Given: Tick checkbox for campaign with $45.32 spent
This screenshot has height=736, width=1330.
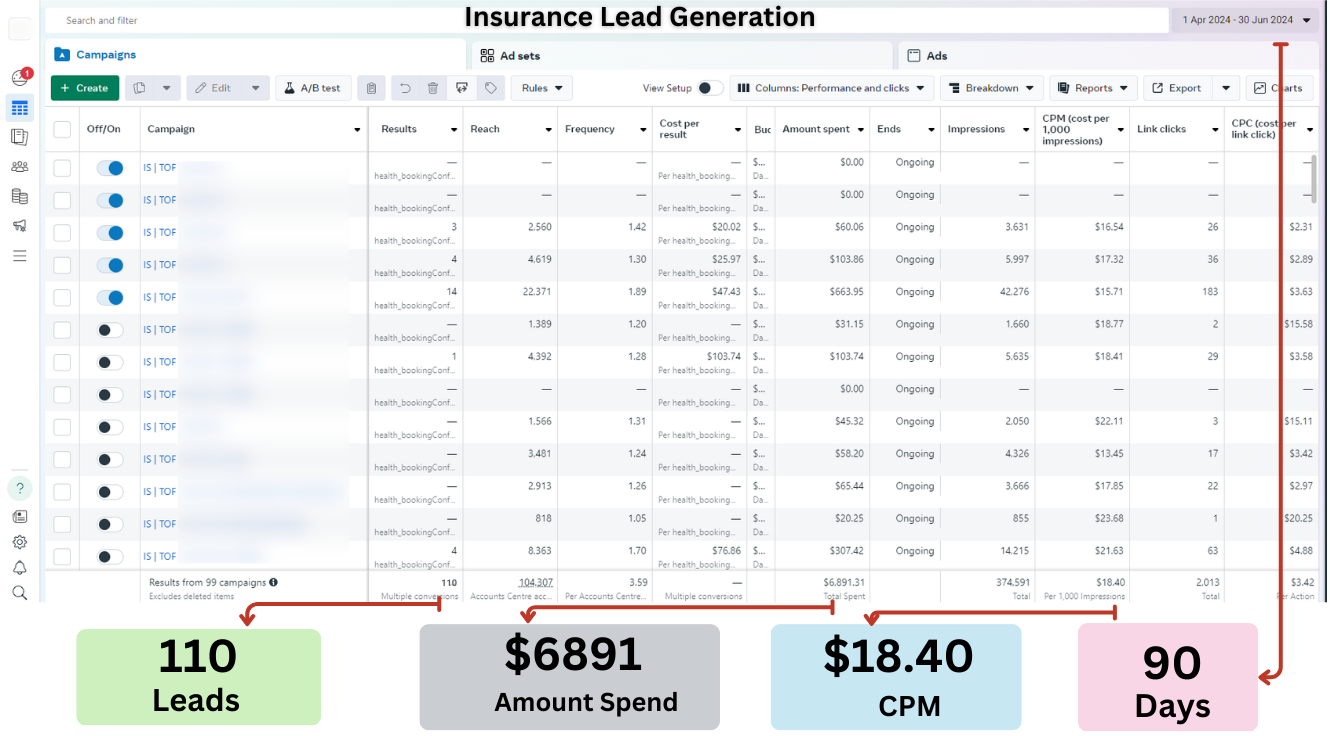Looking at the screenshot, I should tap(62, 427).
